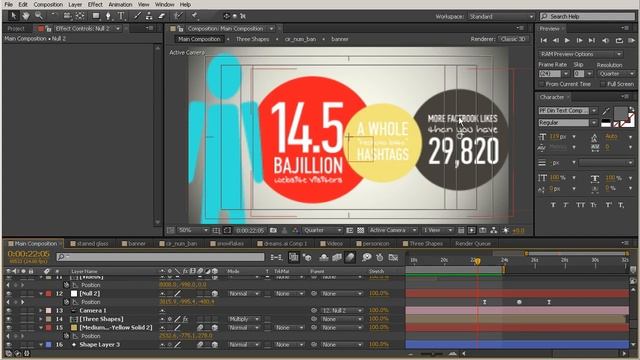Open the viewer magnification 50% dropdown
Screen dimensions: 640x360
coord(193,230)
